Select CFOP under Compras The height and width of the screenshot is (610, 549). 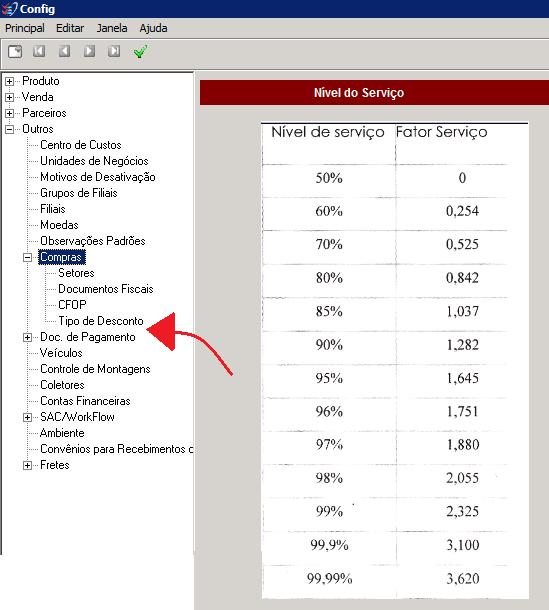[72, 305]
